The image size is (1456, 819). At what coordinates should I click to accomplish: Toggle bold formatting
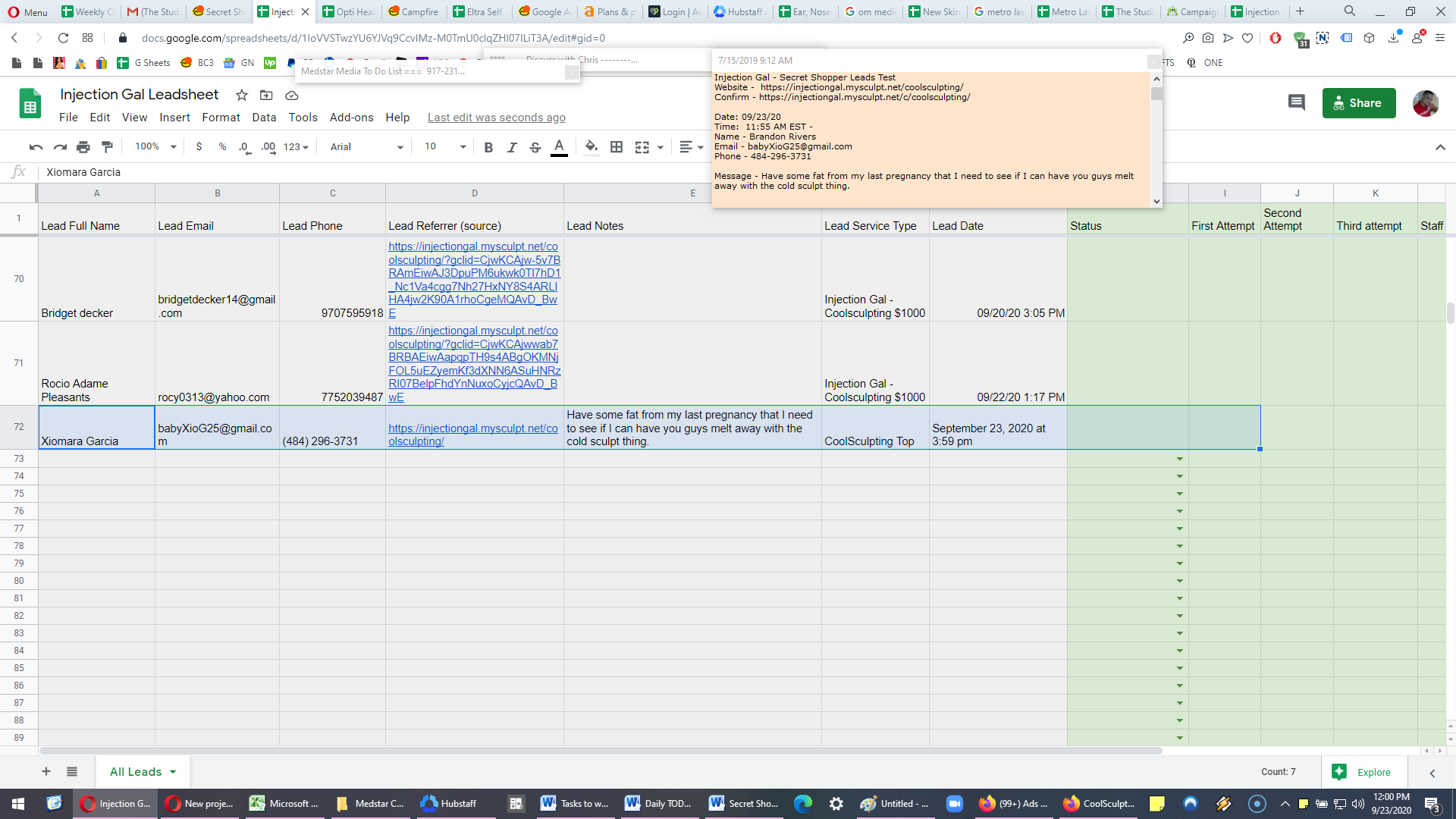point(488,147)
